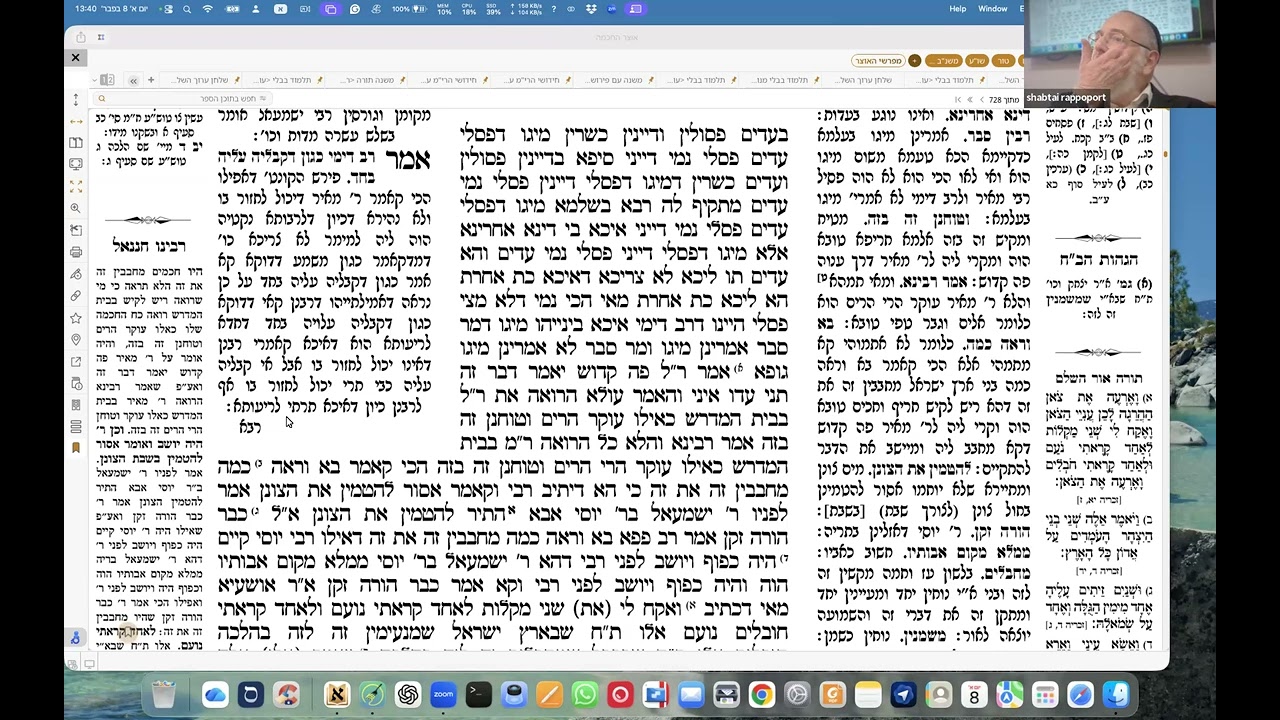Click the grid icon in window title bar

(101, 37)
